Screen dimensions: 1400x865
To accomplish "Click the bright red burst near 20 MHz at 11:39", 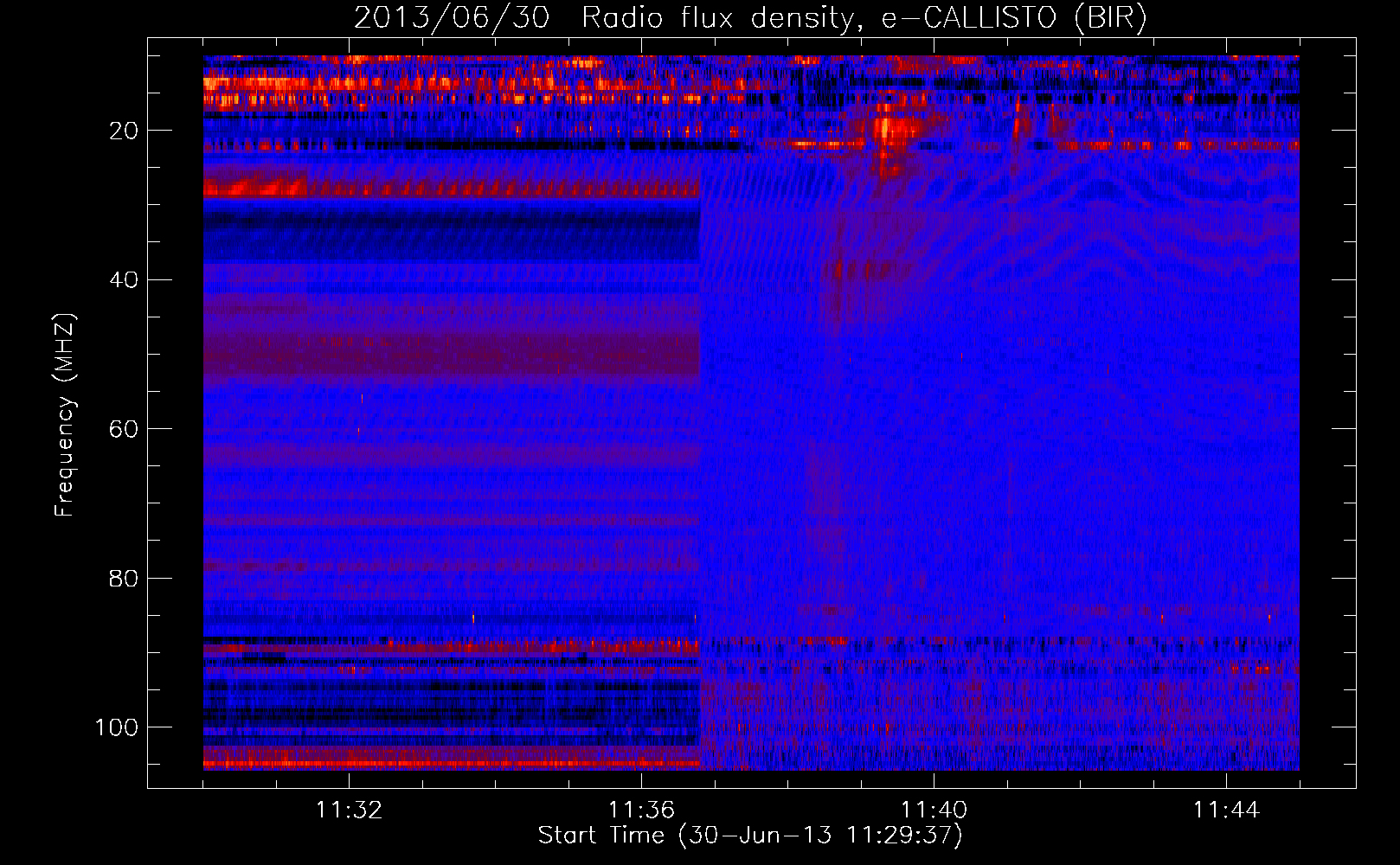I will [890, 130].
